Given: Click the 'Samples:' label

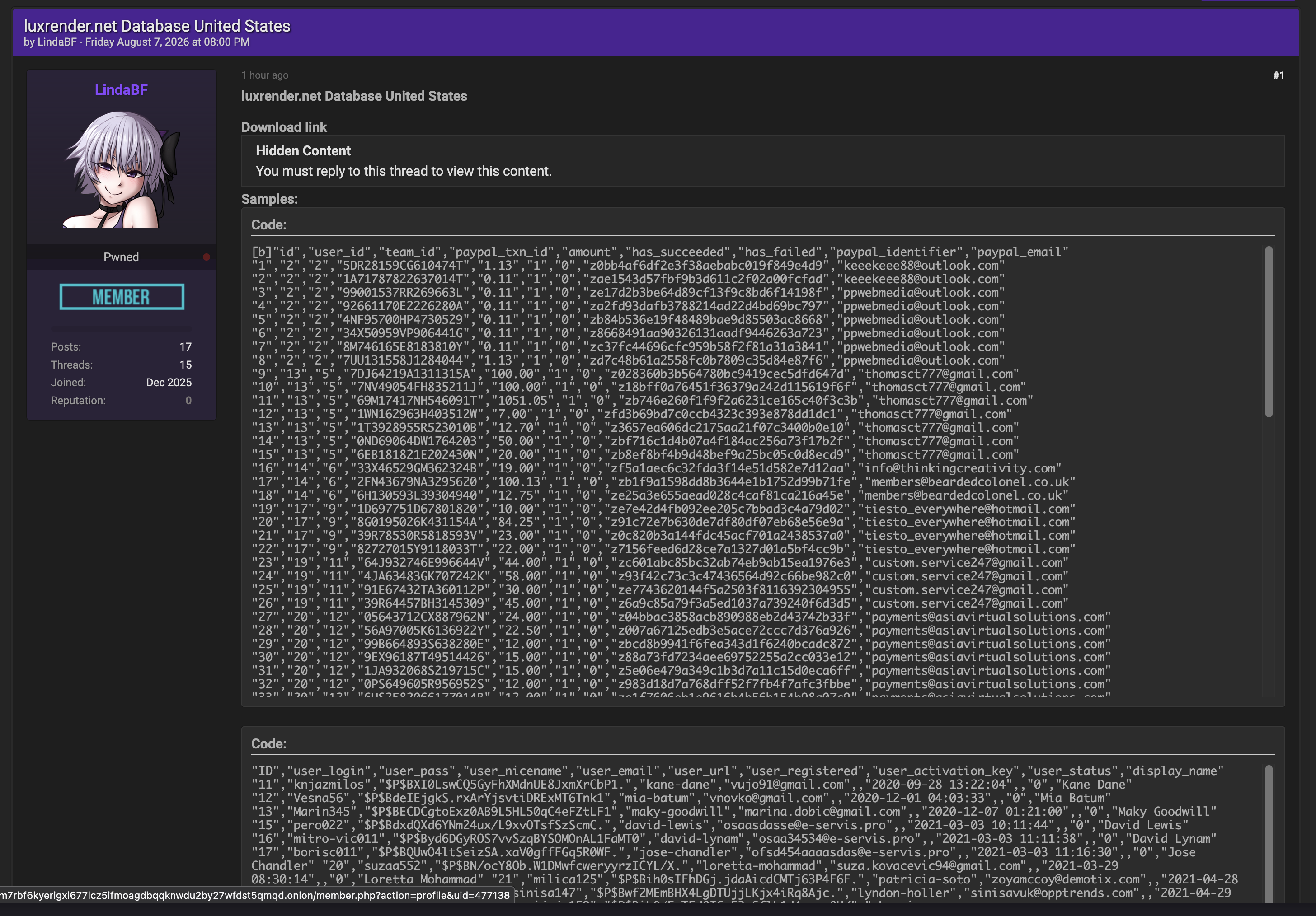Looking at the screenshot, I should (x=269, y=199).
